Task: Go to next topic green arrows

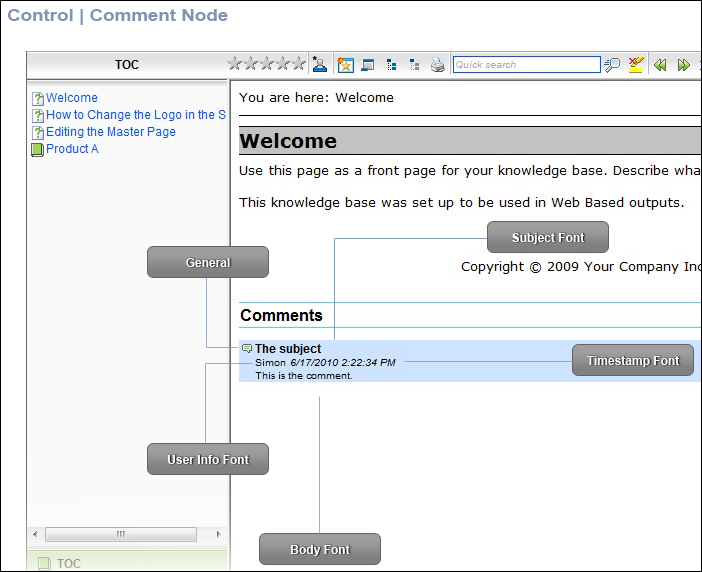Action: click(x=684, y=65)
